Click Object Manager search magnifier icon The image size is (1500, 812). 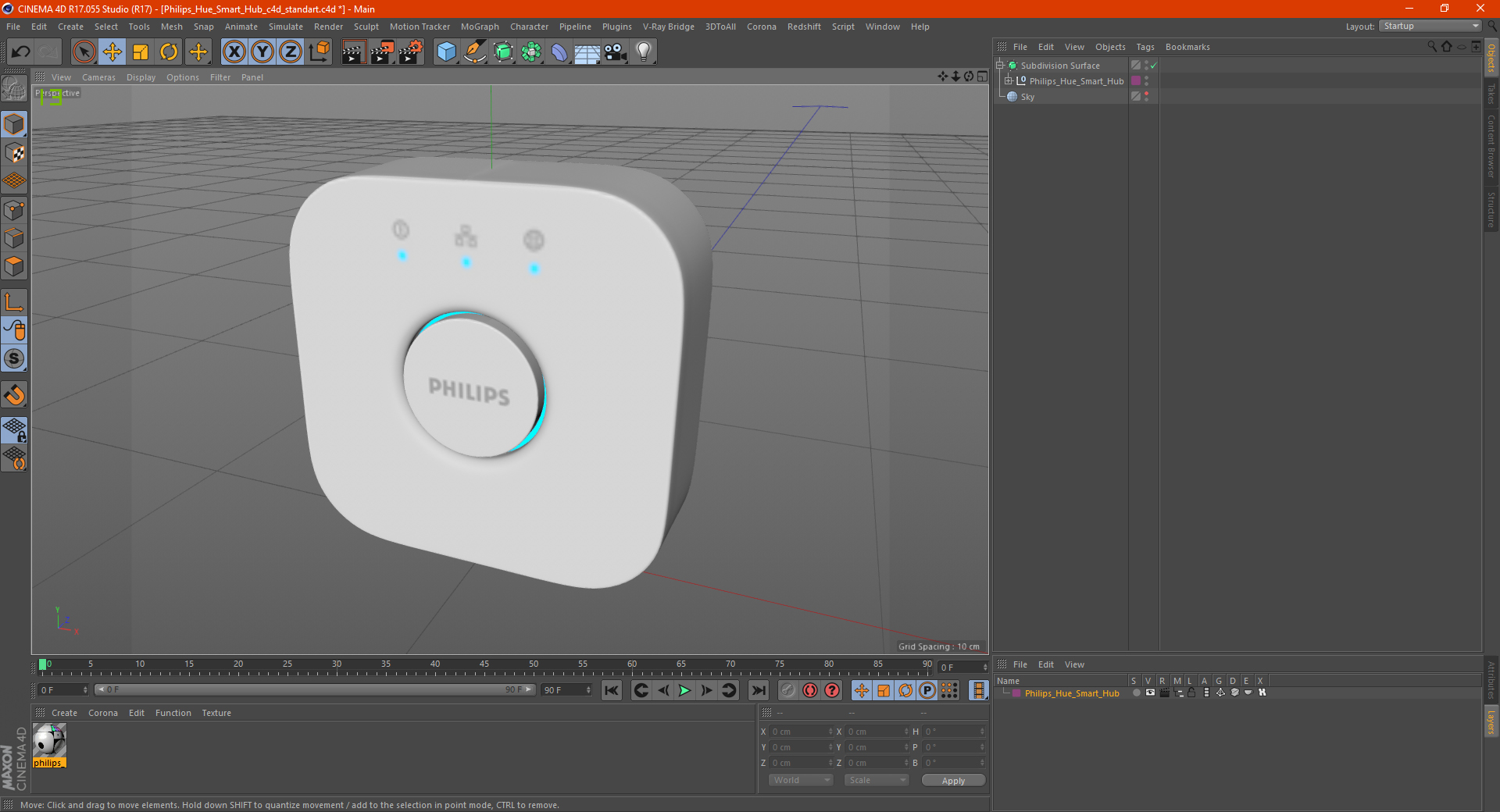pos(1431,47)
